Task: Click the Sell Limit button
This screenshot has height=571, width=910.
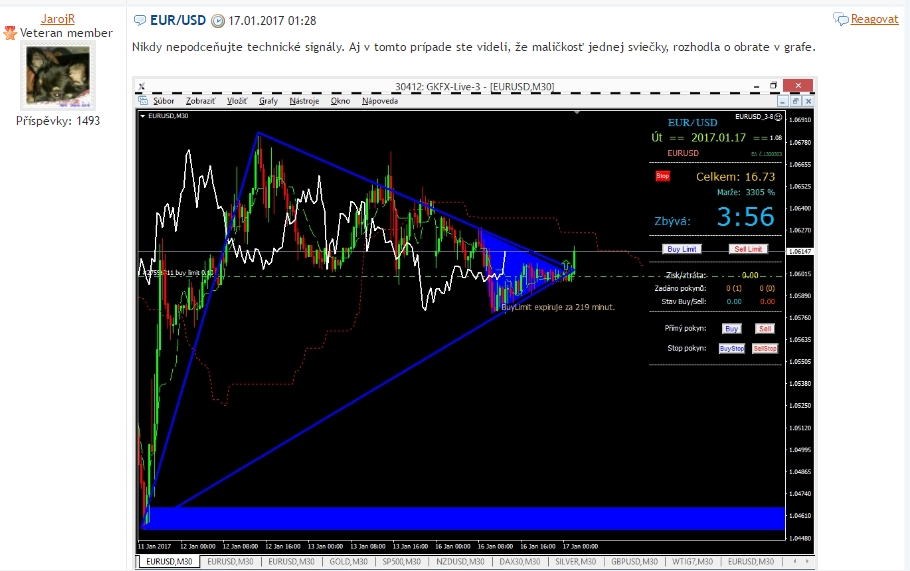Action: click(748, 249)
